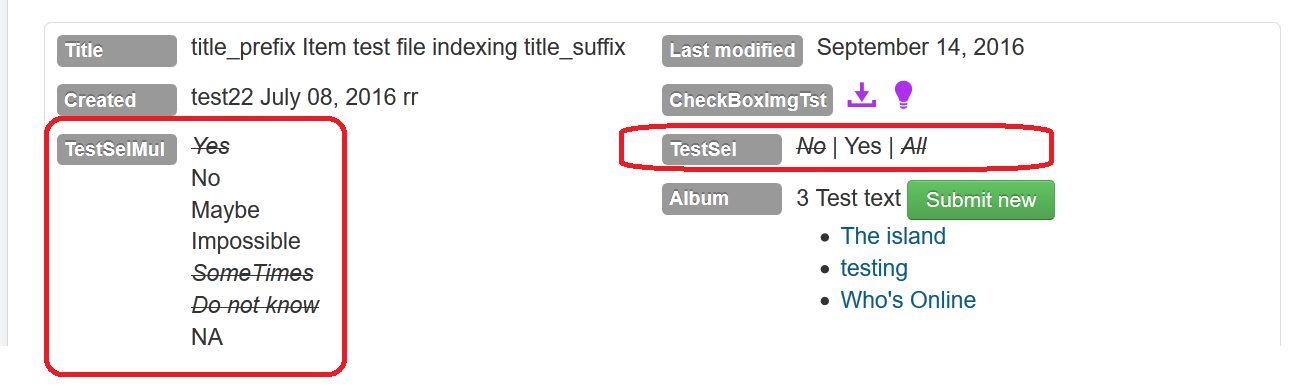This screenshot has height=391, width=1303.
Task: Click the Album label badge
Action: 722,199
